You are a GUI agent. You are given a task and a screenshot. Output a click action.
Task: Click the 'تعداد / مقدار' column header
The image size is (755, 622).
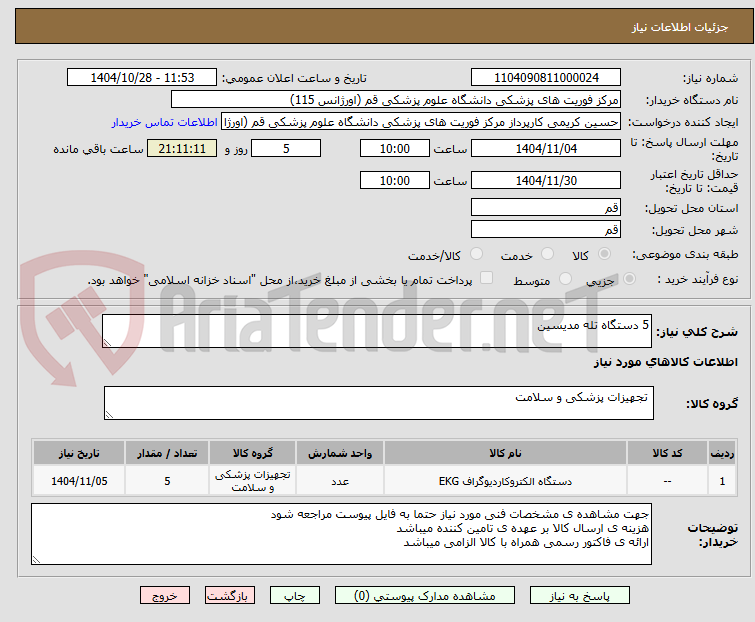pos(167,453)
